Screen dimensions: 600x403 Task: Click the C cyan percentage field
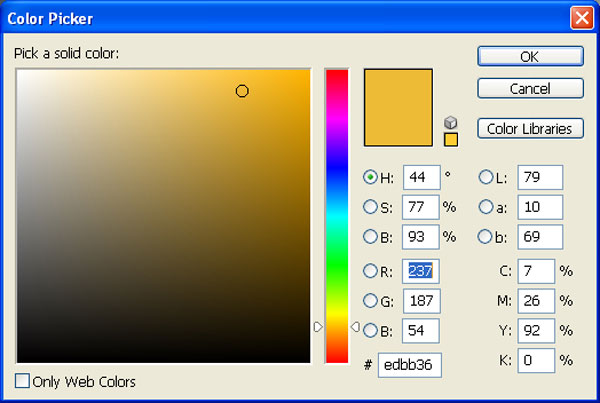tap(536, 271)
